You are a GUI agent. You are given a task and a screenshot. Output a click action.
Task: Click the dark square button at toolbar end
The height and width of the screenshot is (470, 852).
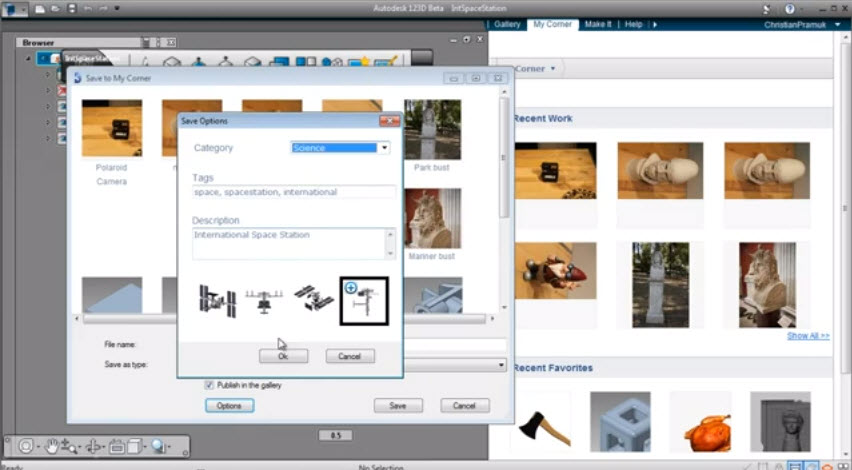click(x=422, y=58)
